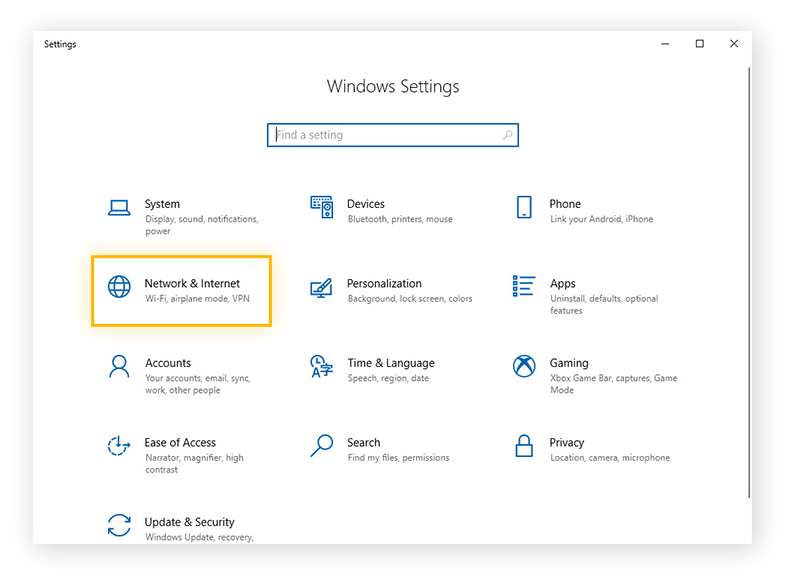Maximize the Settings window
The height and width of the screenshot is (580, 786).
coord(700,44)
